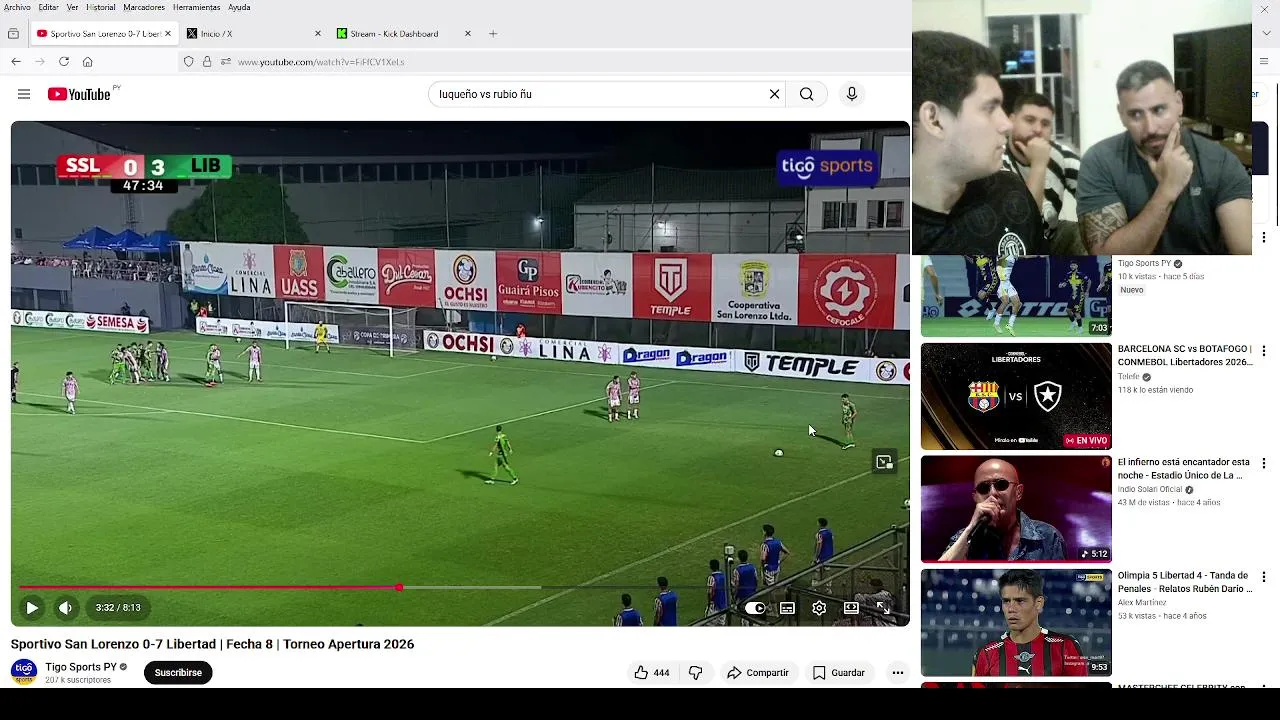This screenshot has width=1280, height=720.
Task: Open the Barcelona SC vs Botafogo thumbnail
Action: tap(1016, 396)
